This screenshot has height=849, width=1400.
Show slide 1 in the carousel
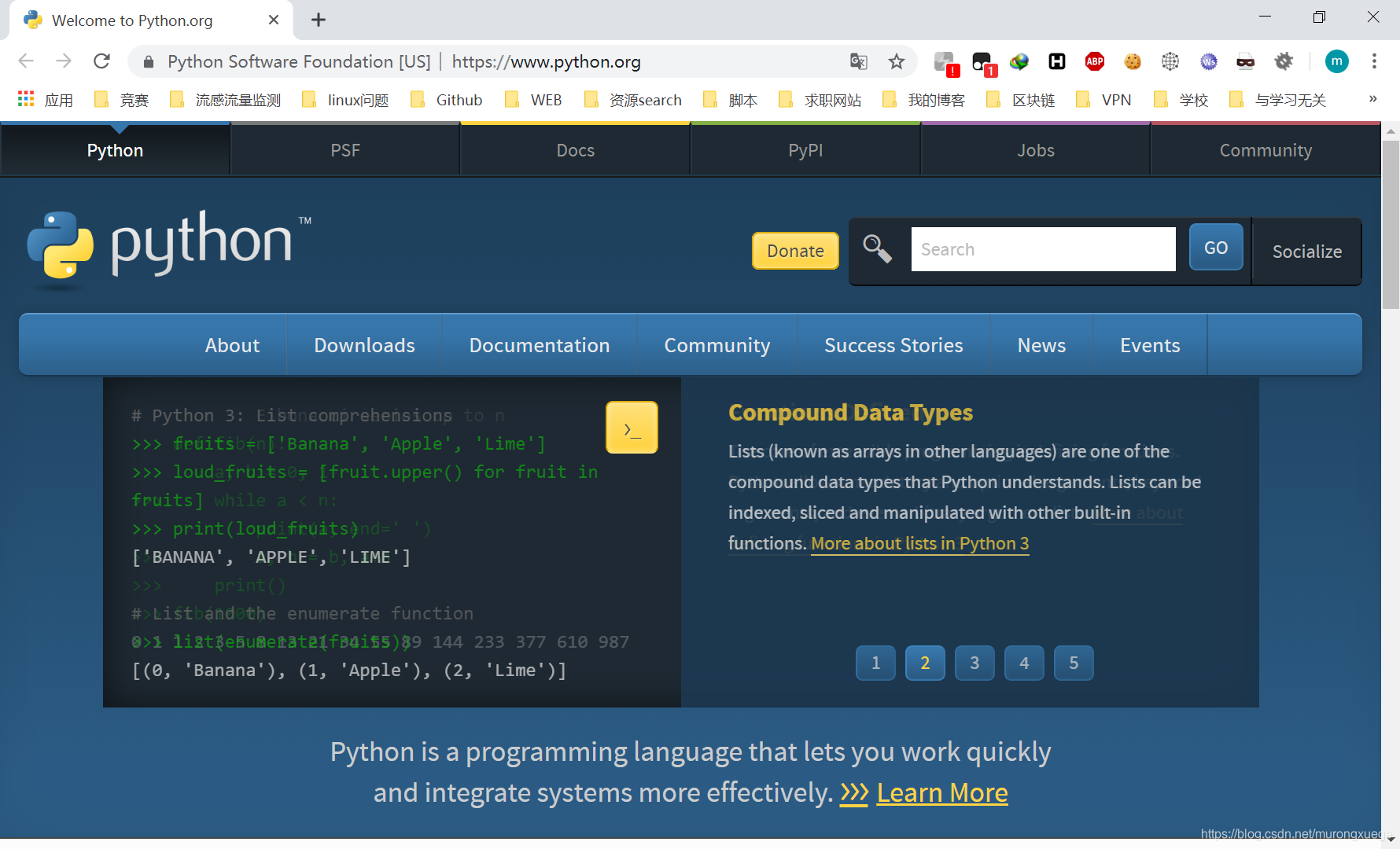(x=875, y=663)
